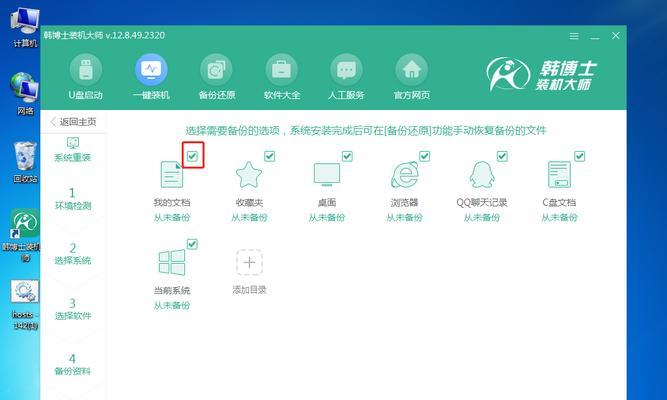This screenshot has height=400, width=667.
Task: Go to step 4 备份资料
Action: pyautogui.click(x=73, y=365)
